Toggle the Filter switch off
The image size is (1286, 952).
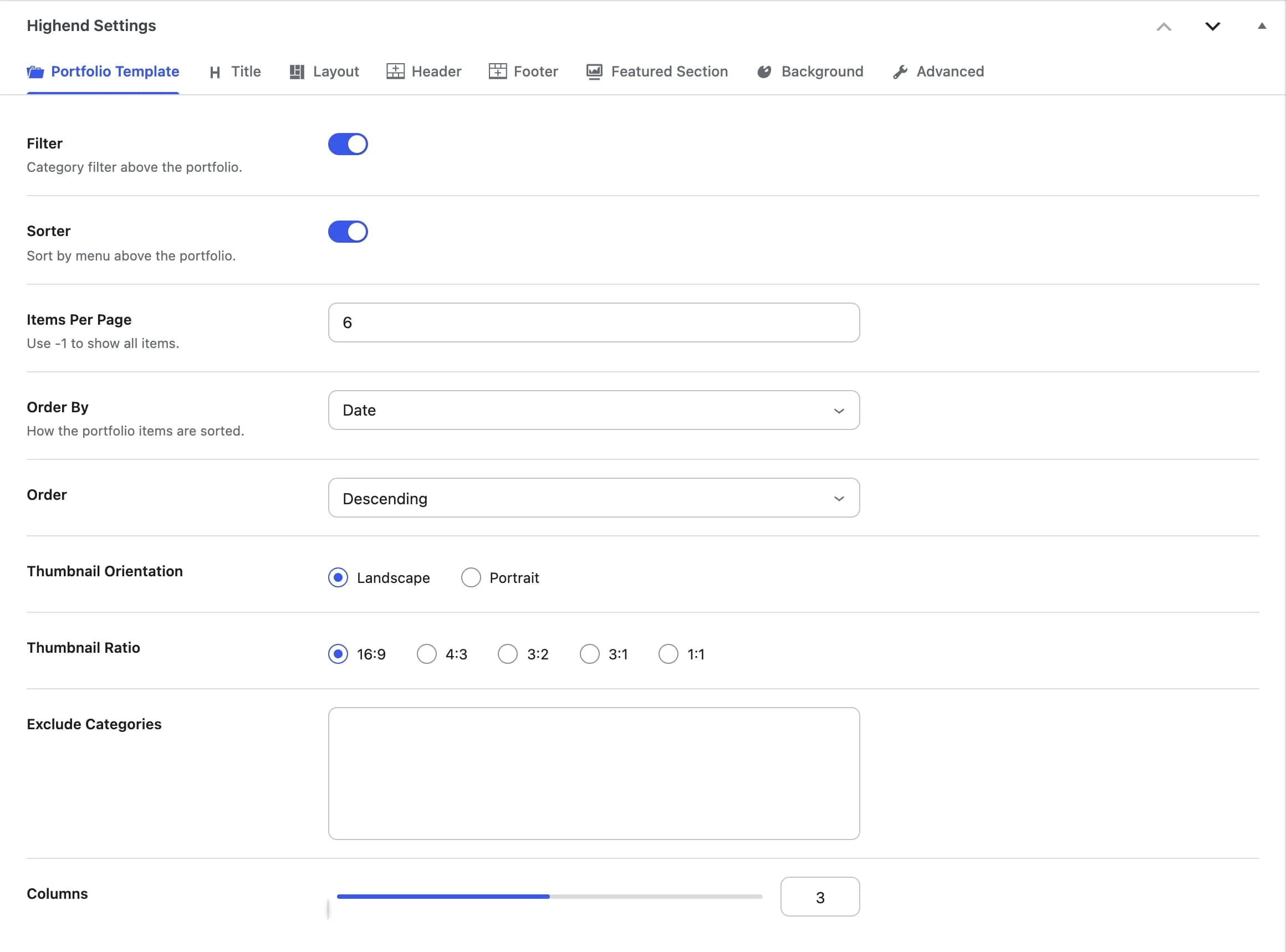[348, 144]
